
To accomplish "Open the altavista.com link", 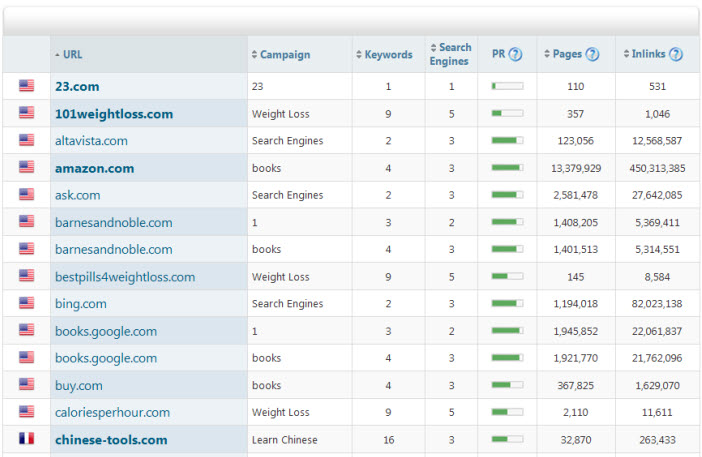I will click(x=91, y=141).
